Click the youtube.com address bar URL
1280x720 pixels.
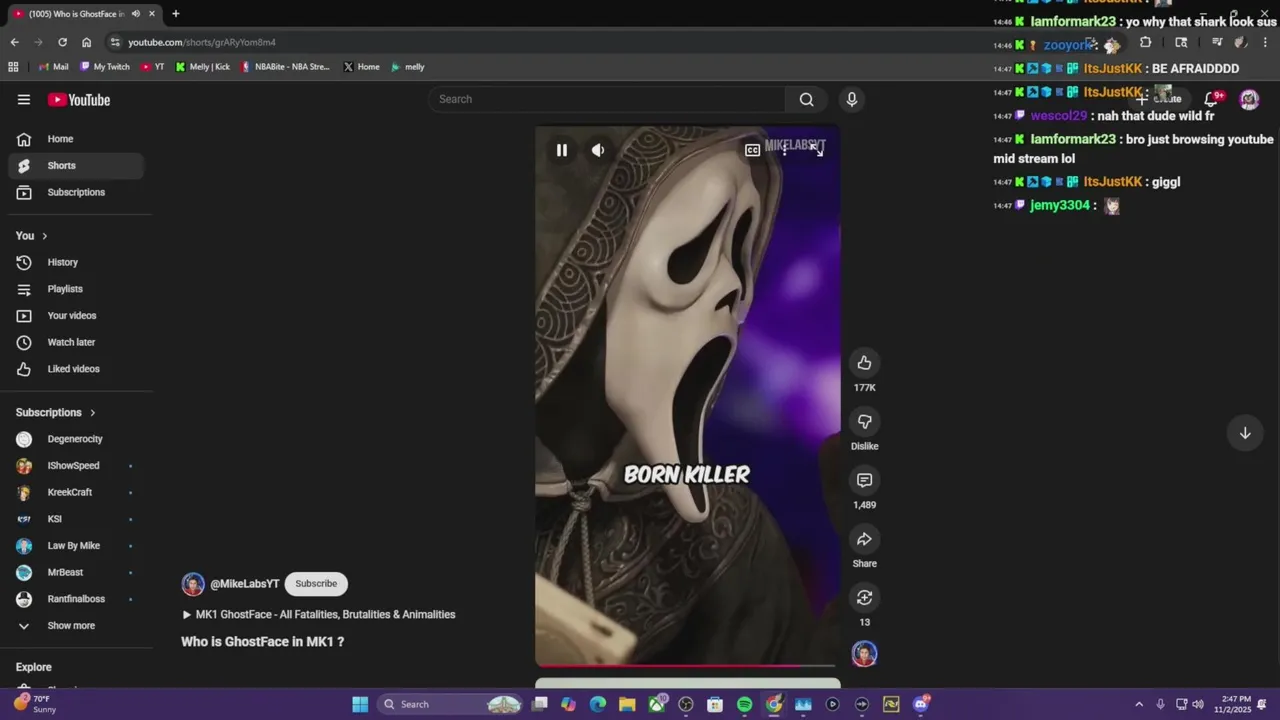pyautogui.click(x=202, y=42)
